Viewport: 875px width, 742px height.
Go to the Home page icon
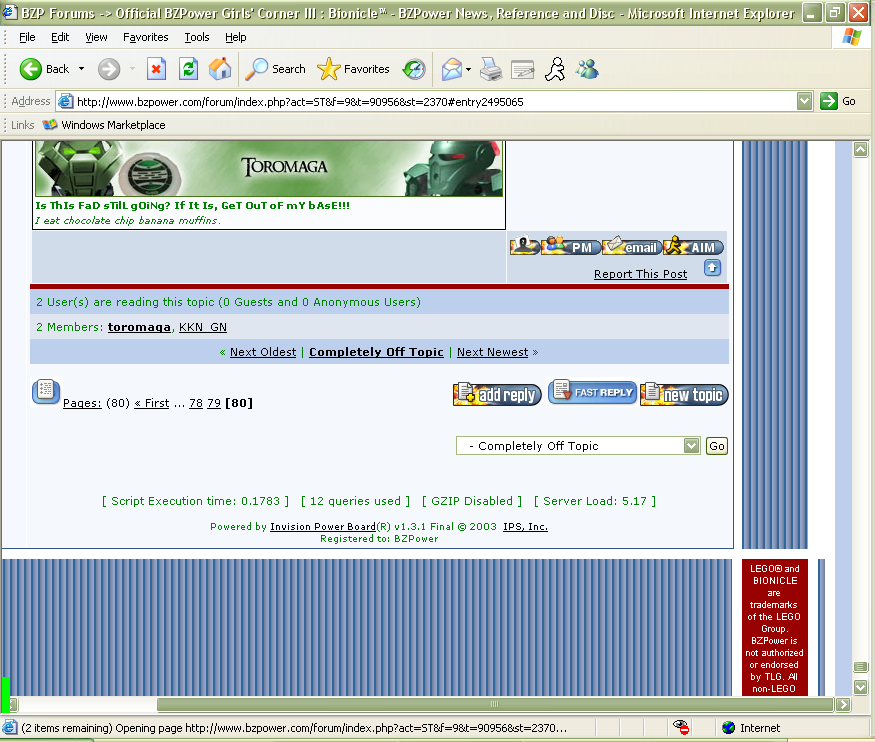click(220, 69)
